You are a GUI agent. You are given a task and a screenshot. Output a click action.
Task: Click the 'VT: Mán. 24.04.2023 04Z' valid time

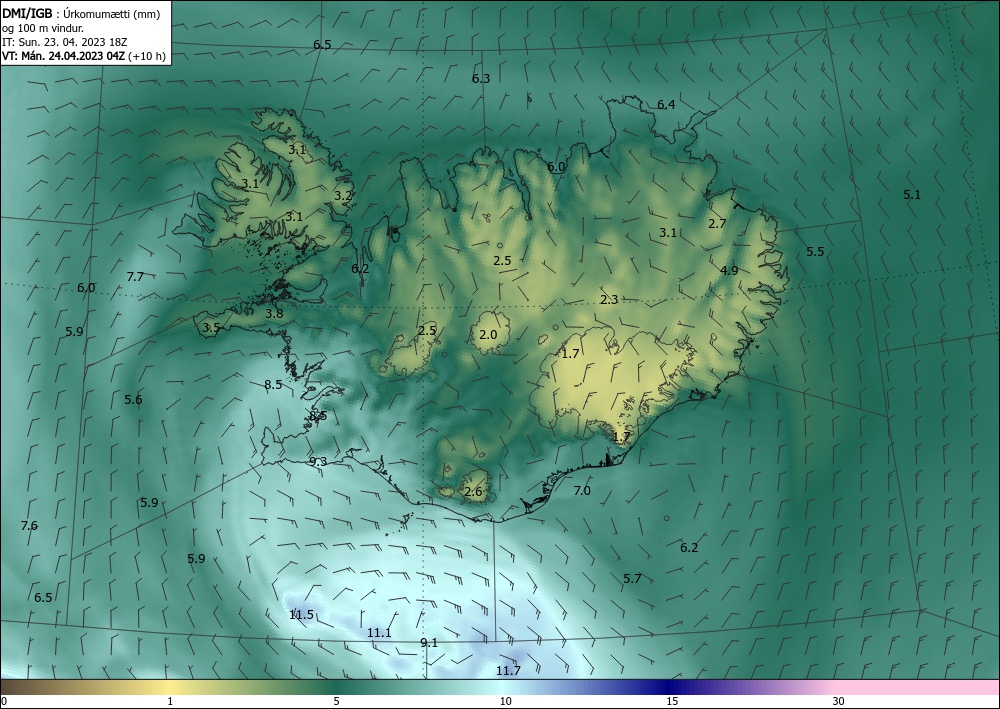(x=64, y=56)
